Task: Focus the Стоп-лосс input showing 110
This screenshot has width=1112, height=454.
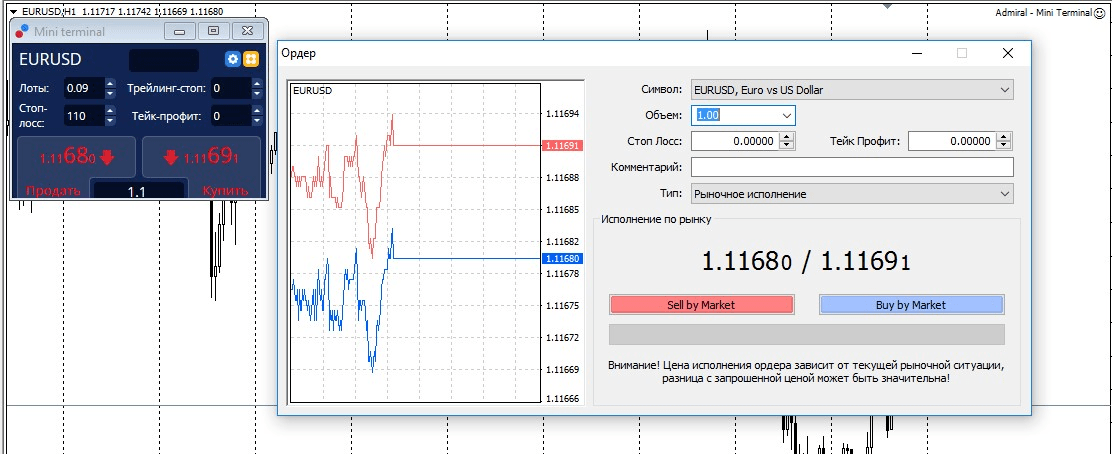Action: tap(84, 116)
